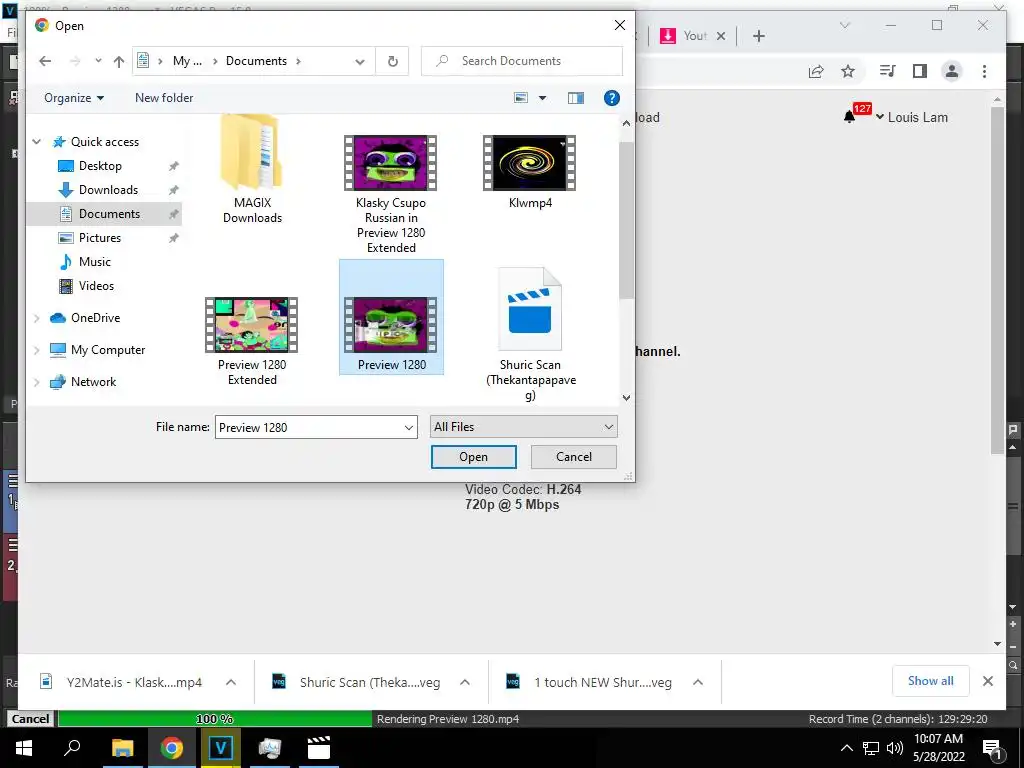Share this page icon in Chrome
Image resolution: width=1024 pixels, height=768 pixels.
tap(816, 71)
